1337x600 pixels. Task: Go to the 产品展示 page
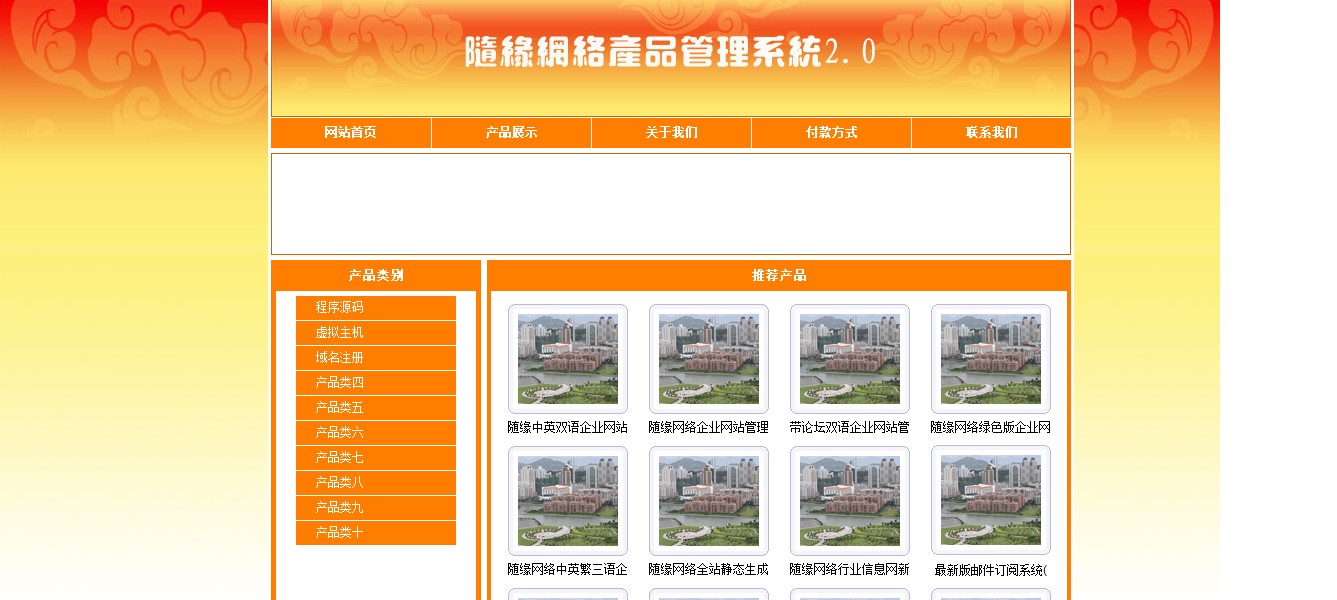click(x=511, y=133)
